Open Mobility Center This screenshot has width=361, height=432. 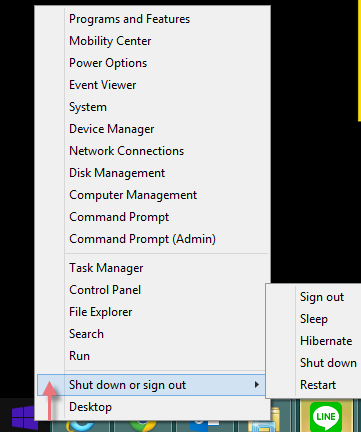pyautogui.click(x=110, y=41)
